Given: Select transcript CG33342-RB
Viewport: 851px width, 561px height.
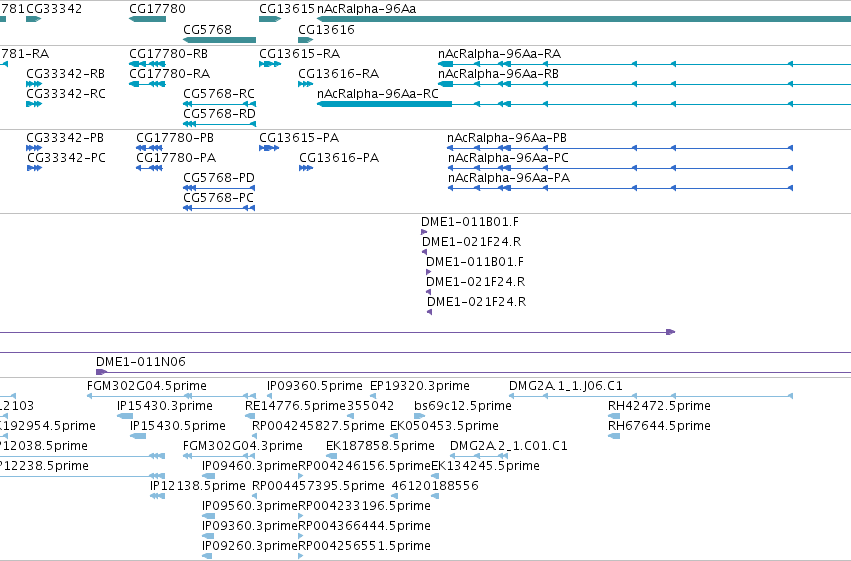Looking at the screenshot, I should pyautogui.click(x=66, y=74).
